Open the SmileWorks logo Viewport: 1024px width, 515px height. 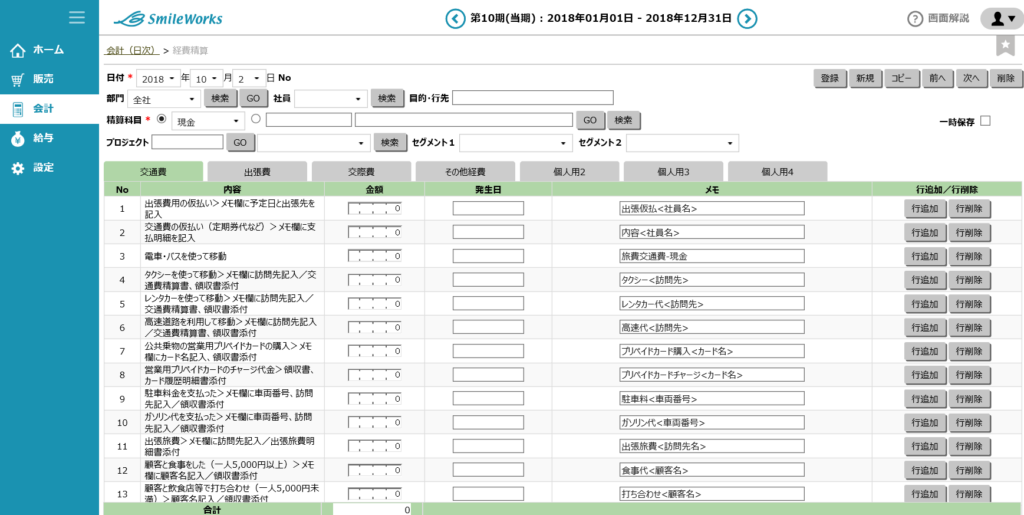168,18
